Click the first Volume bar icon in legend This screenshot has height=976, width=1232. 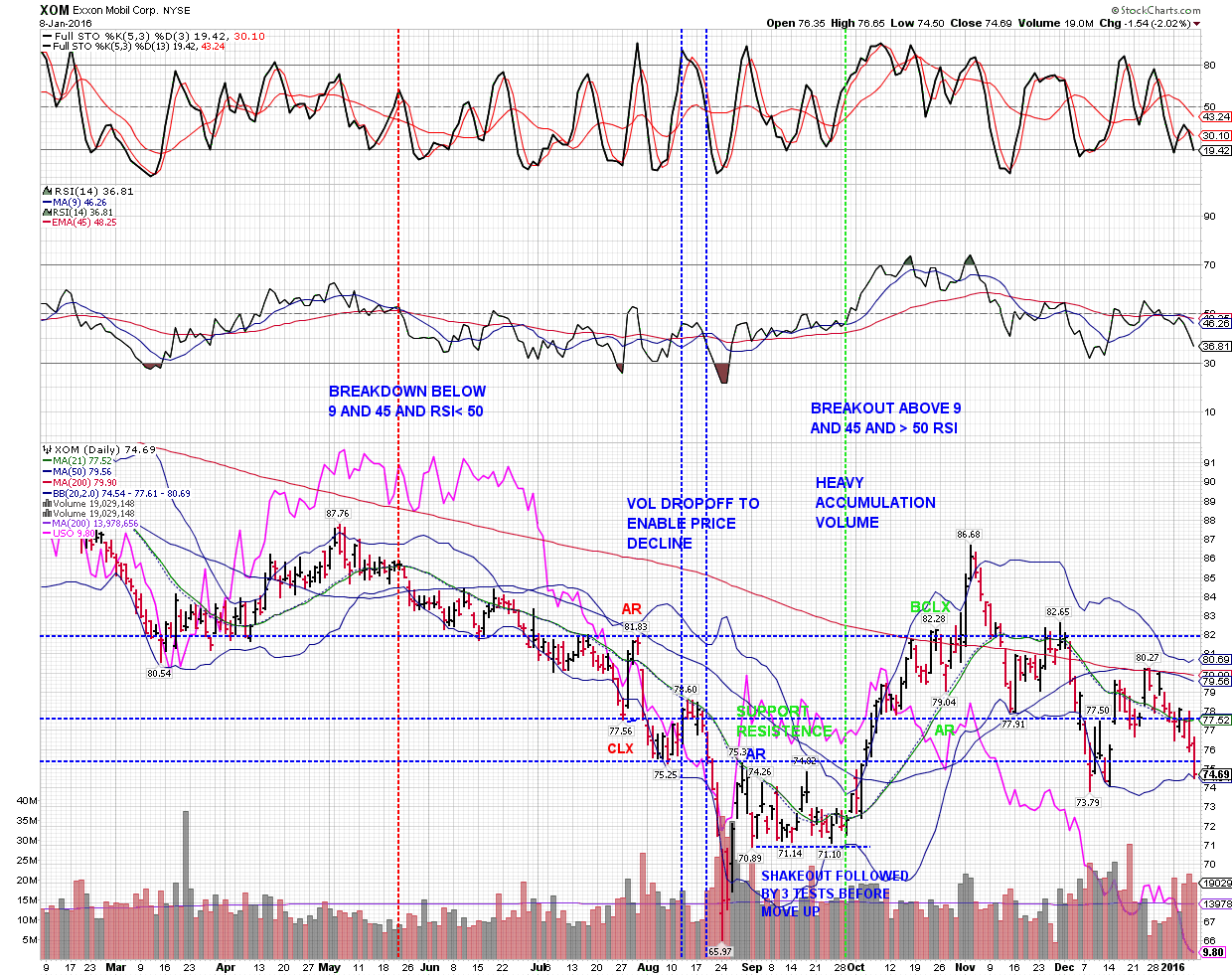(46, 504)
